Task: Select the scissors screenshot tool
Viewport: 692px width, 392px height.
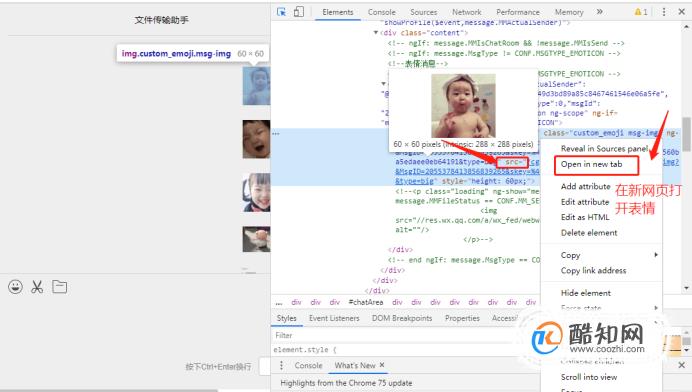Action: 37,287
